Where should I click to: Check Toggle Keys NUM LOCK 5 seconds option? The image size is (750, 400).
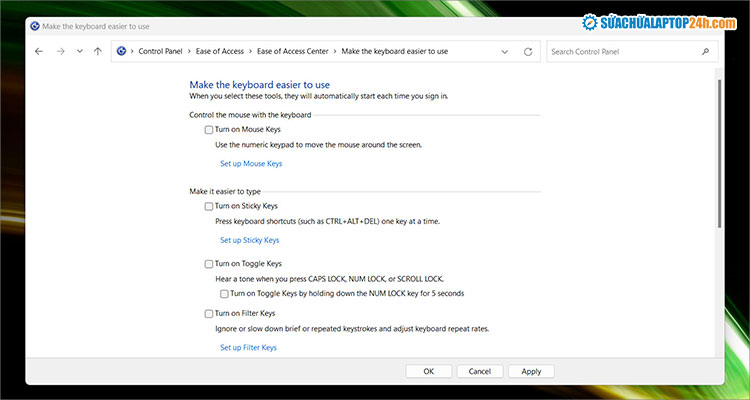[x=225, y=294]
